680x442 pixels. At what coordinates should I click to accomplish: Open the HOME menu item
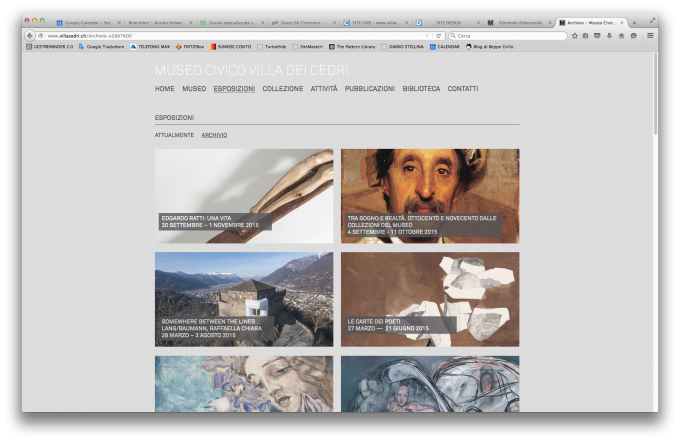pos(164,89)
